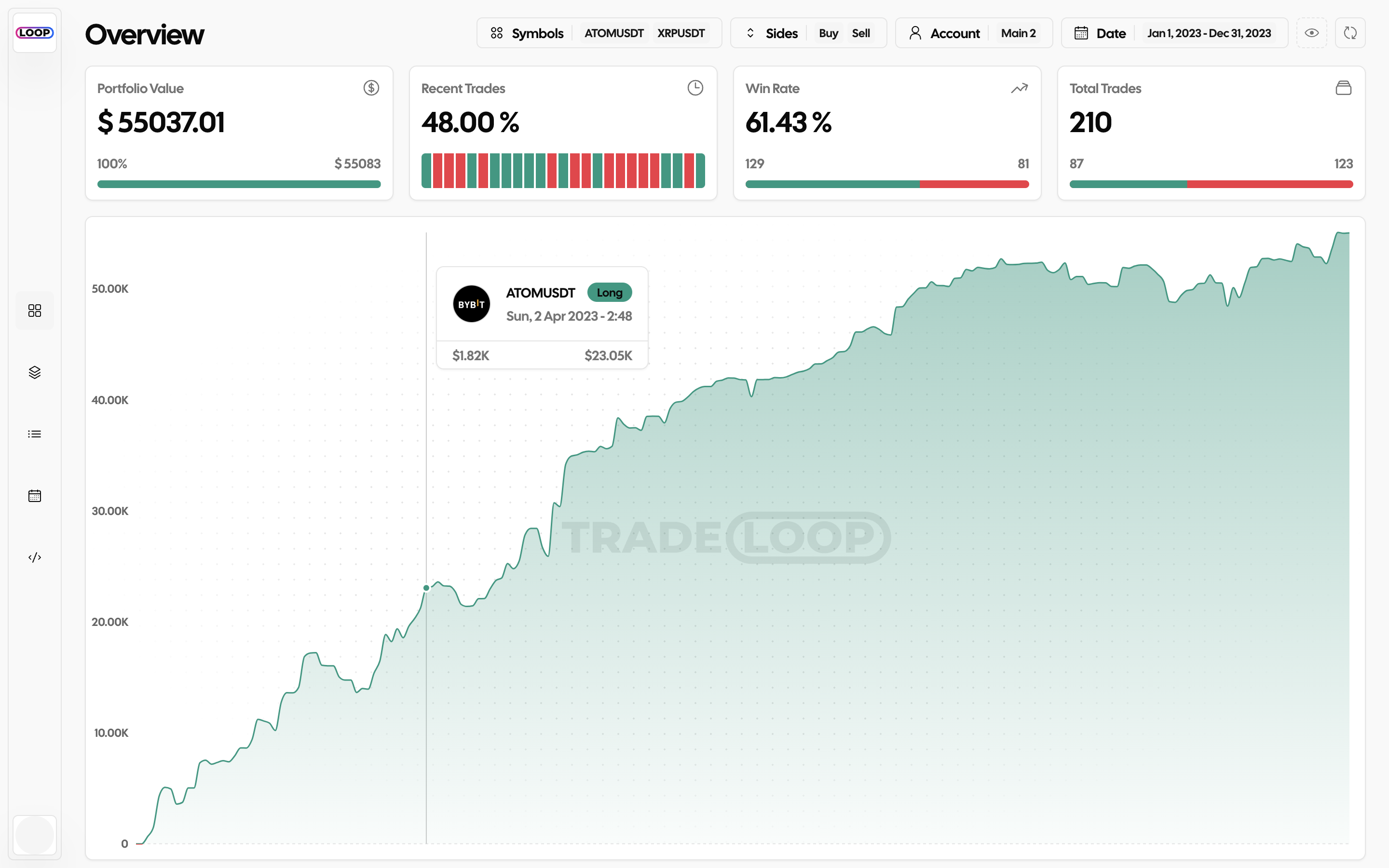Open the dashboard grid sidebar icon

[x=34, y=311]
